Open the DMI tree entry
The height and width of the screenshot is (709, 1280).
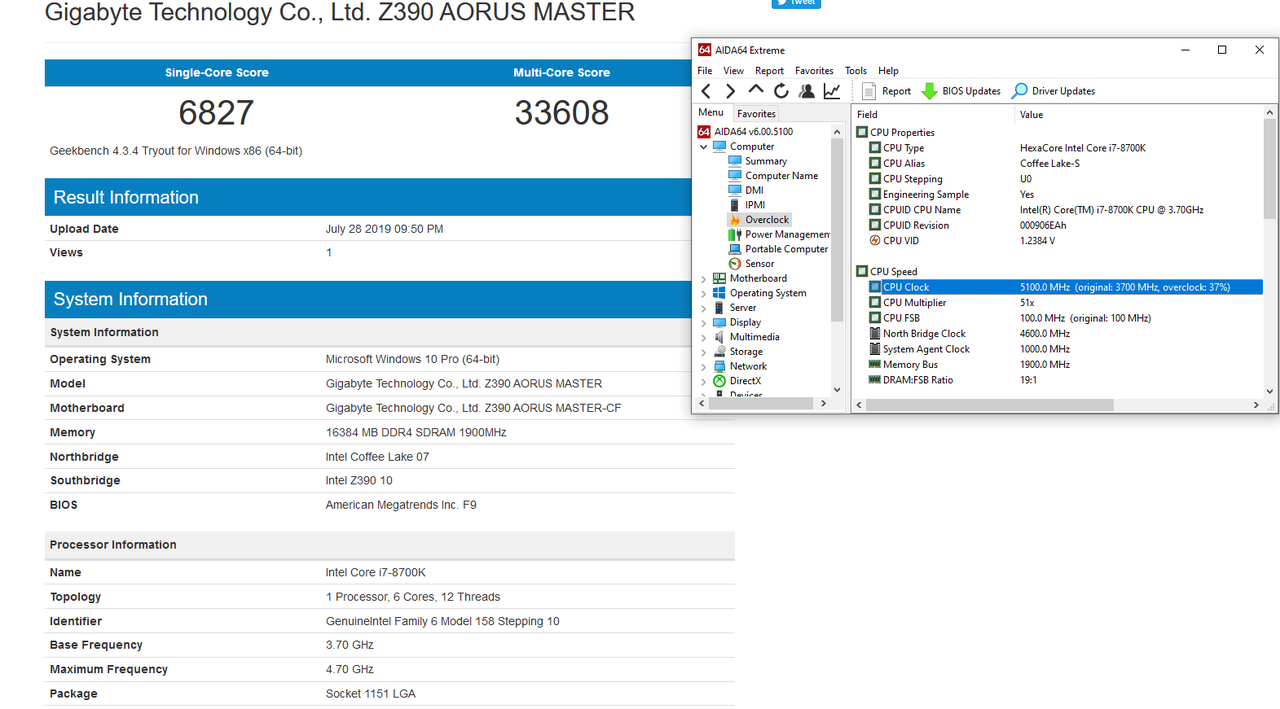click(x=745, y=190)
